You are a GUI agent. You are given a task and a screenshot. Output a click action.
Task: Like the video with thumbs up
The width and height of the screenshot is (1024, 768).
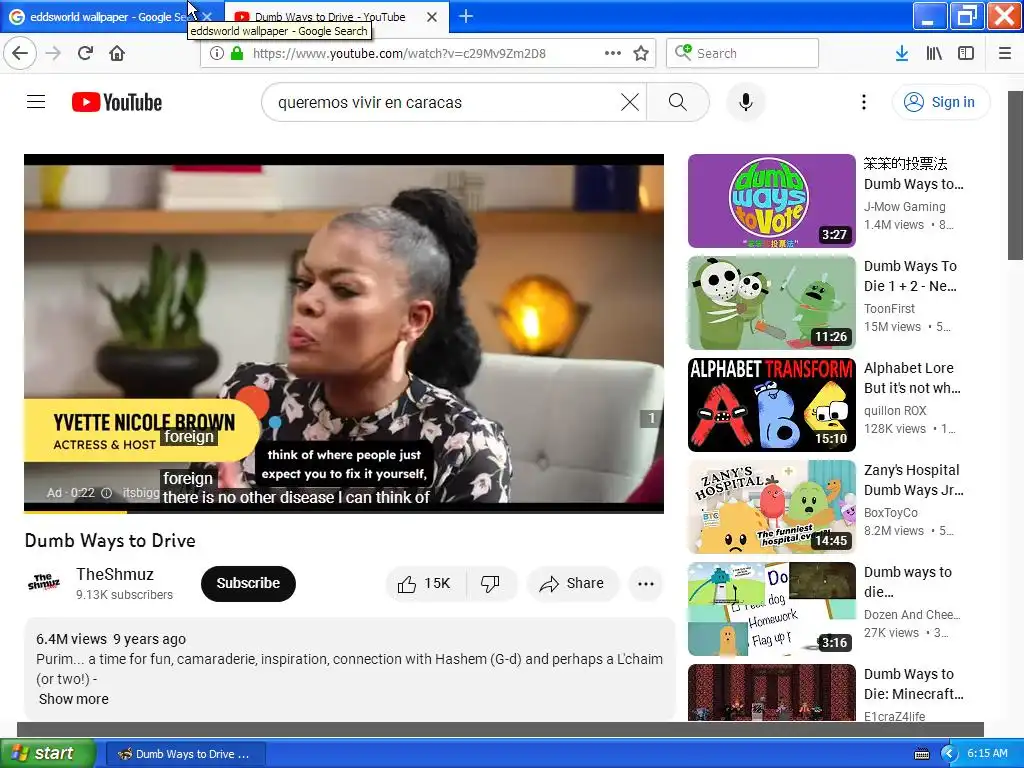click(x=426, y=583)
